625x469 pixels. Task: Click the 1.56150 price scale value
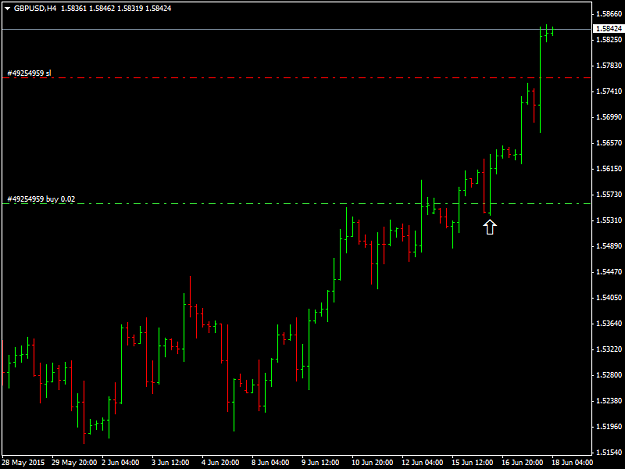(609, 169)
